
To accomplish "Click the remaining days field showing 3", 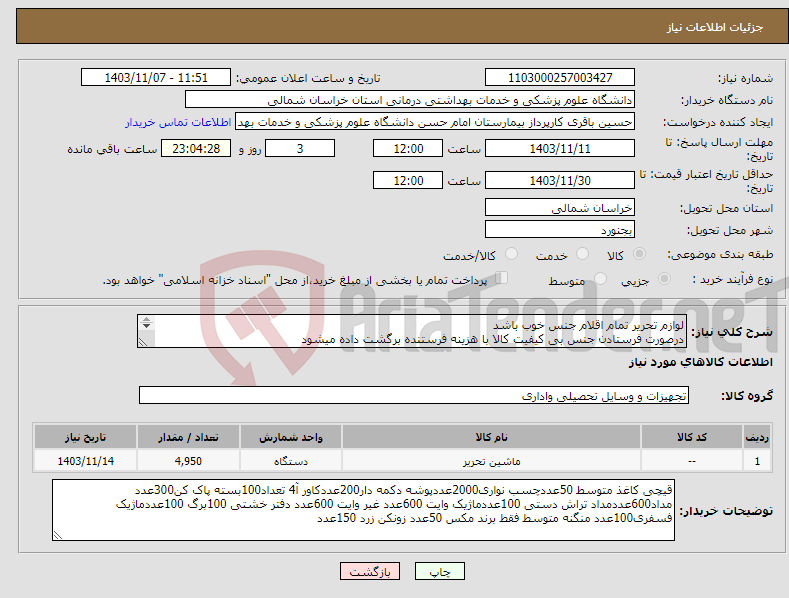I will [300, 148].
